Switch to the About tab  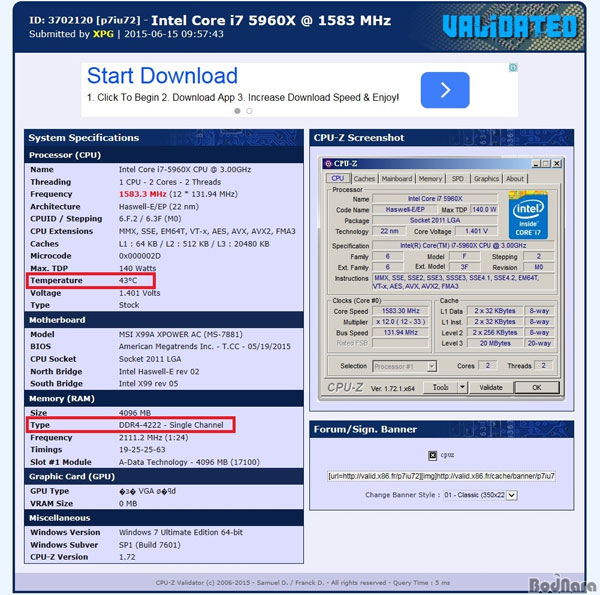point(515,179)
